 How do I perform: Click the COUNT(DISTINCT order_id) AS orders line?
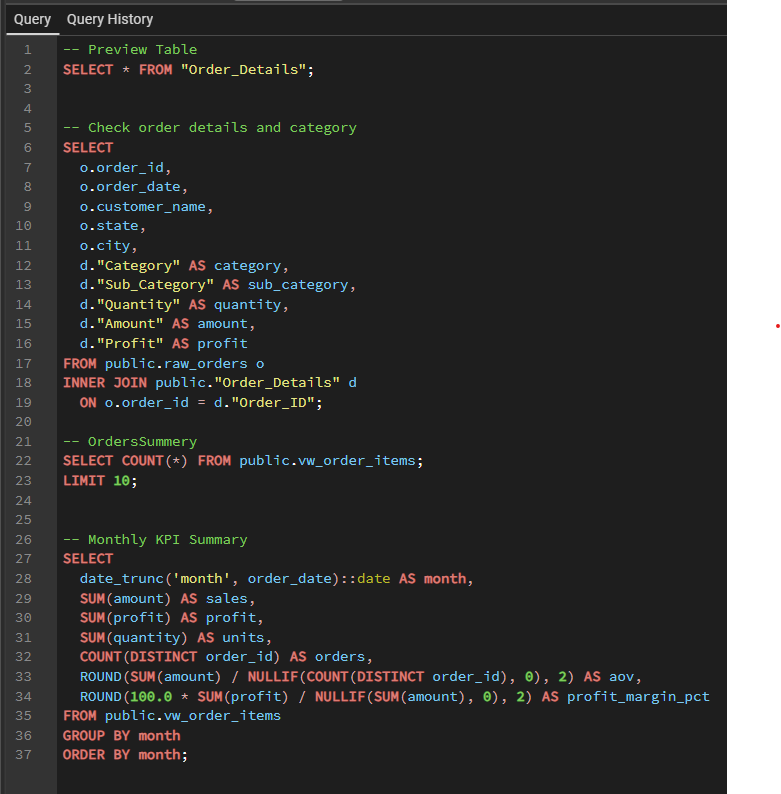coord(225,656)
